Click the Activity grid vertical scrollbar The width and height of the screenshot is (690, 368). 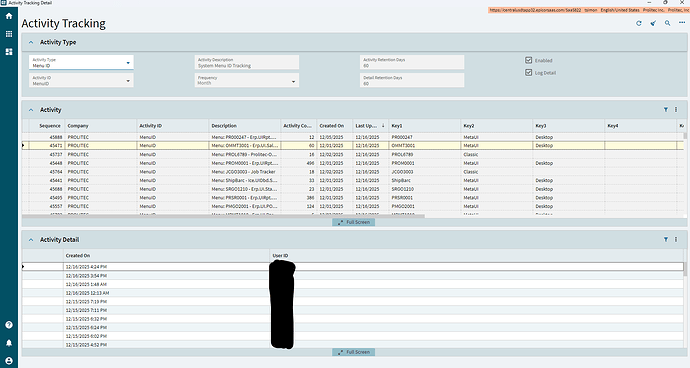pyautogui.click(x=685, y=136)
